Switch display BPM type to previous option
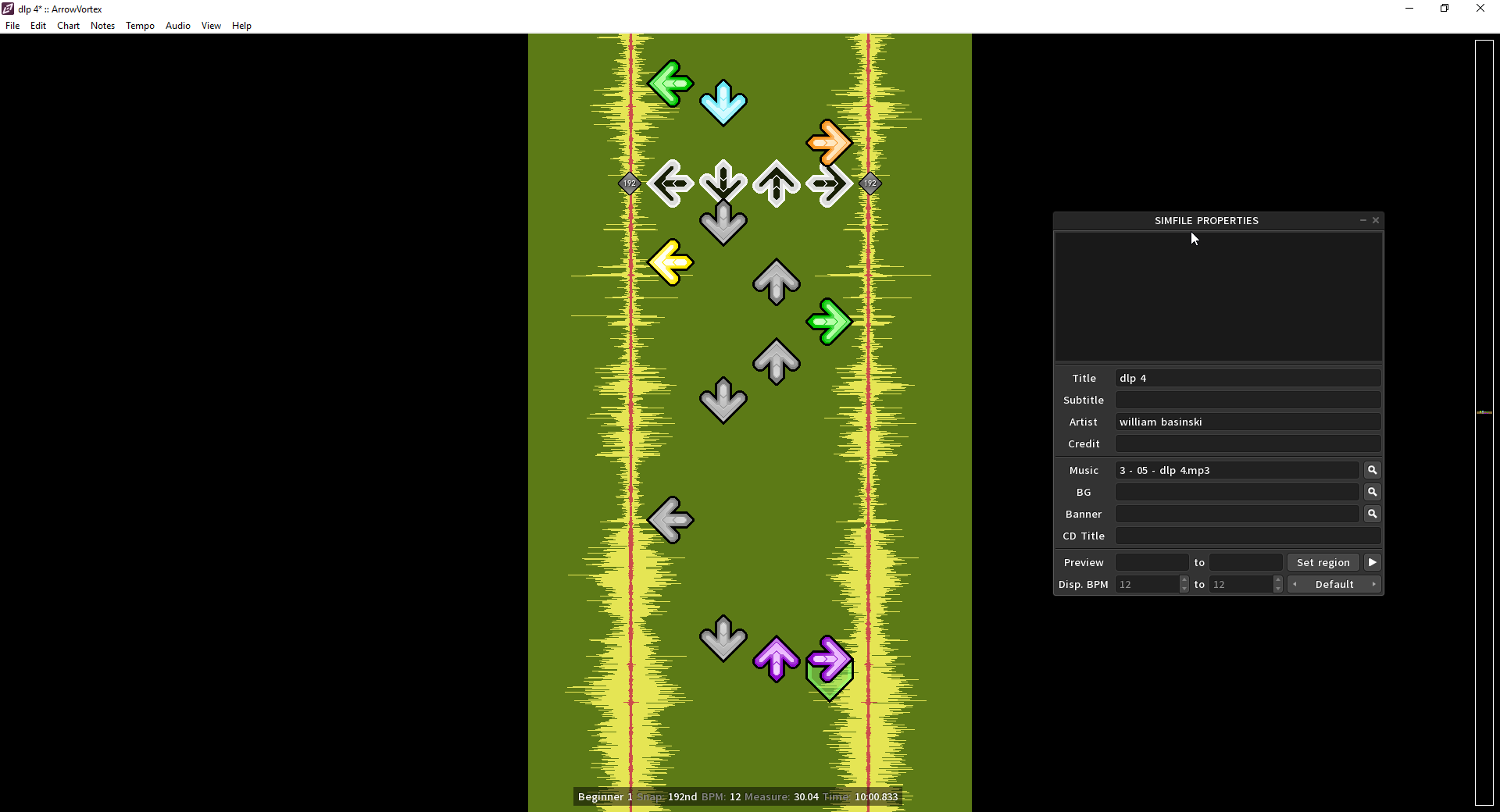This screenshot has height=812, width=1500. point(1295,584)
